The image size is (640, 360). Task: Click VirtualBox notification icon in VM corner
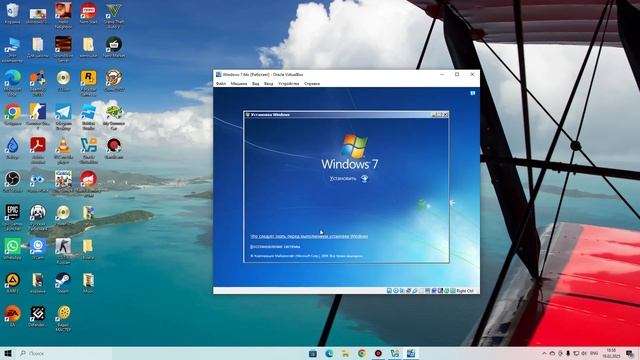[x=473, y=93]
